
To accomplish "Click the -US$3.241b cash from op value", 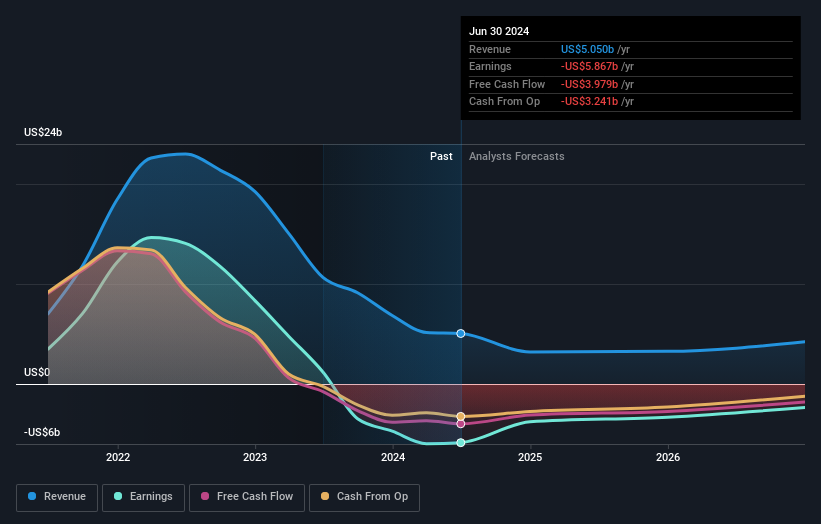I will click(590, 102).
